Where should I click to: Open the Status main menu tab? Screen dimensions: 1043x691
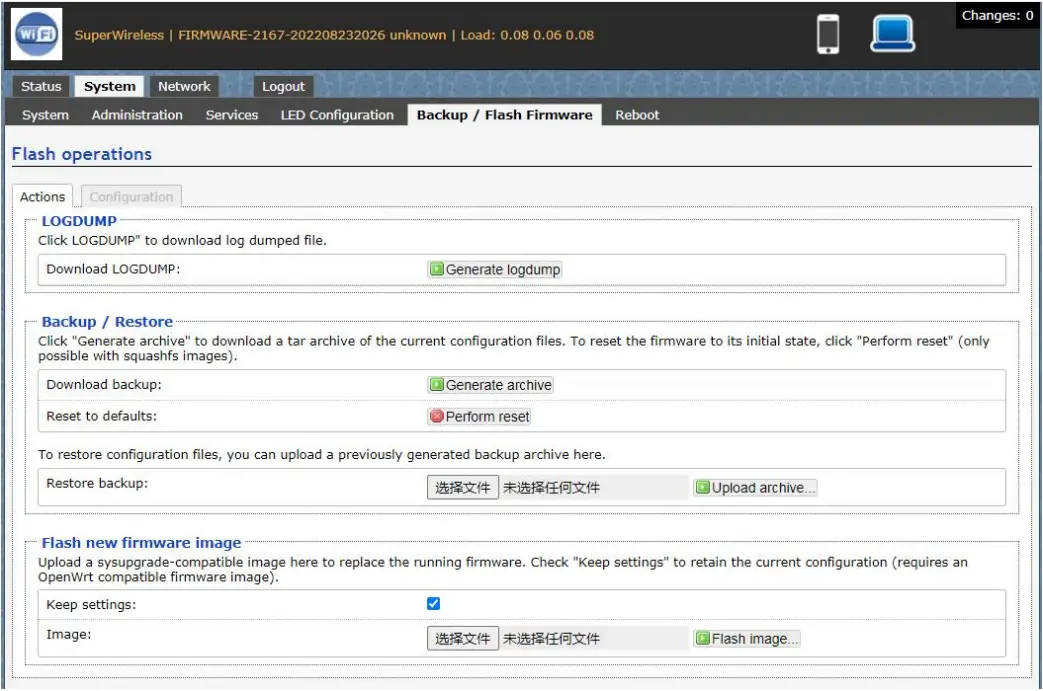[41, 87]
